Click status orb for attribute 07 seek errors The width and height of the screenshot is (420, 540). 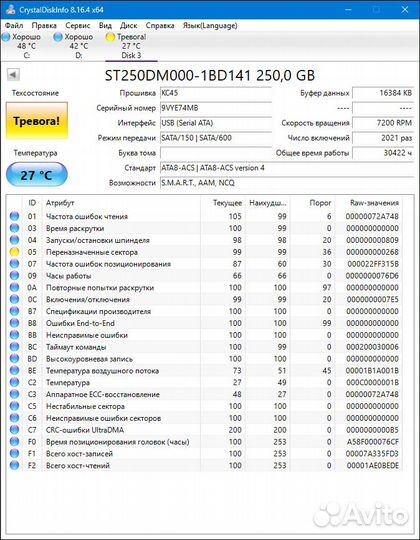pos(14,264)
